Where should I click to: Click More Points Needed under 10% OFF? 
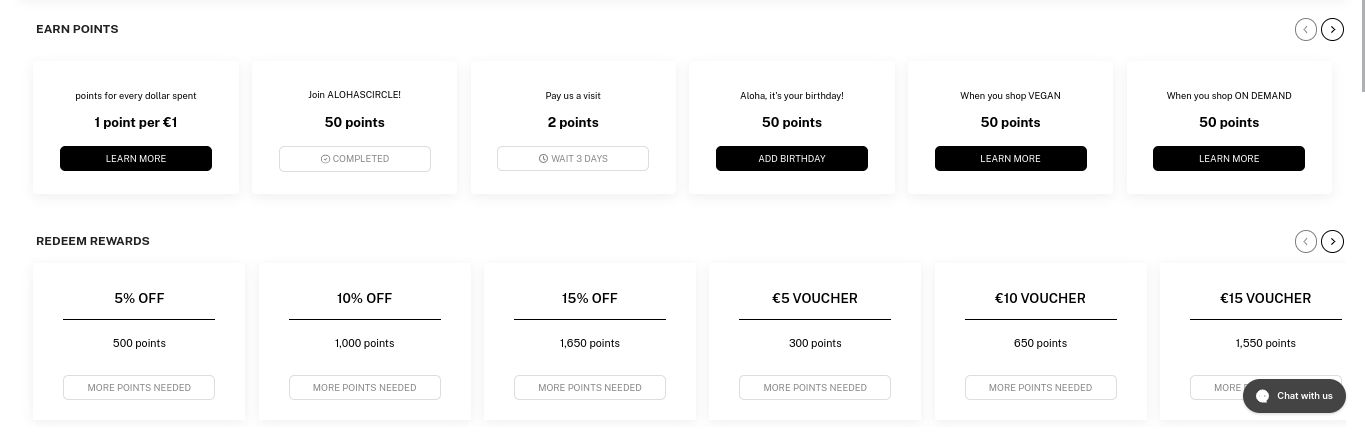click(365, 388)
